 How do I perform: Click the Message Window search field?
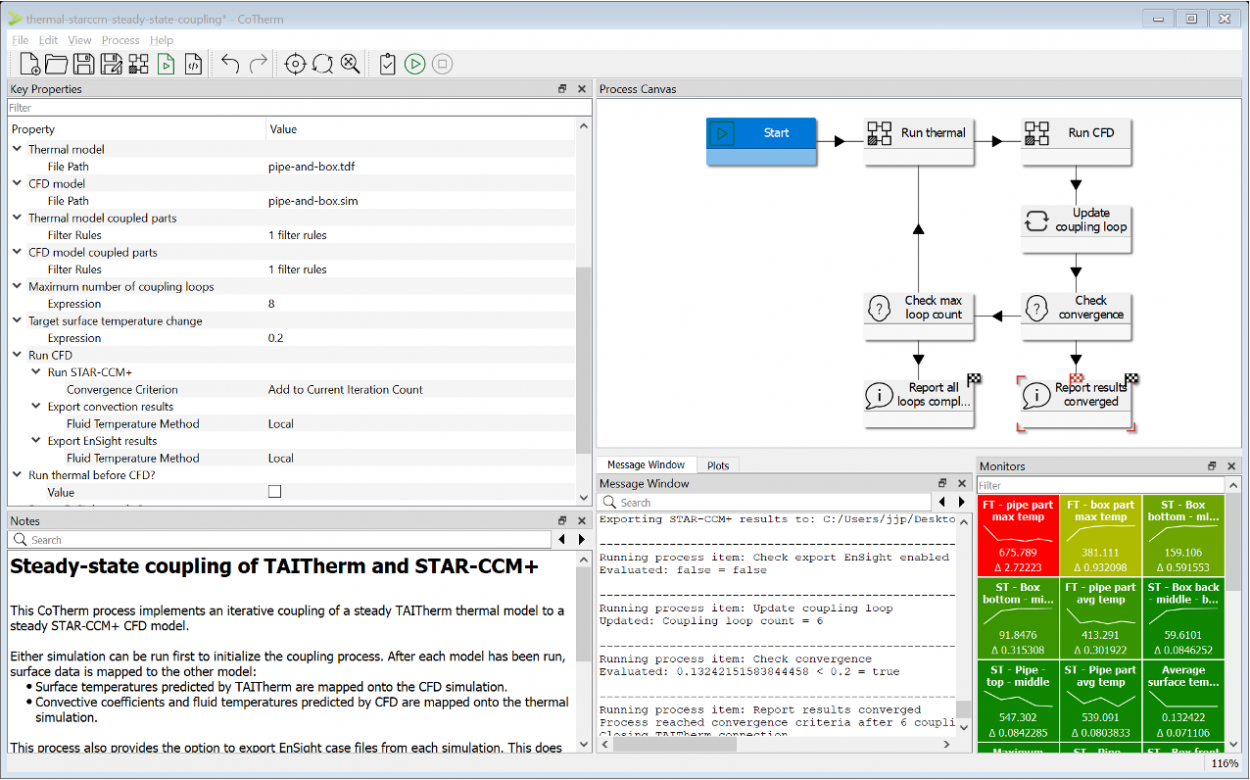click(x=765, y=502)
